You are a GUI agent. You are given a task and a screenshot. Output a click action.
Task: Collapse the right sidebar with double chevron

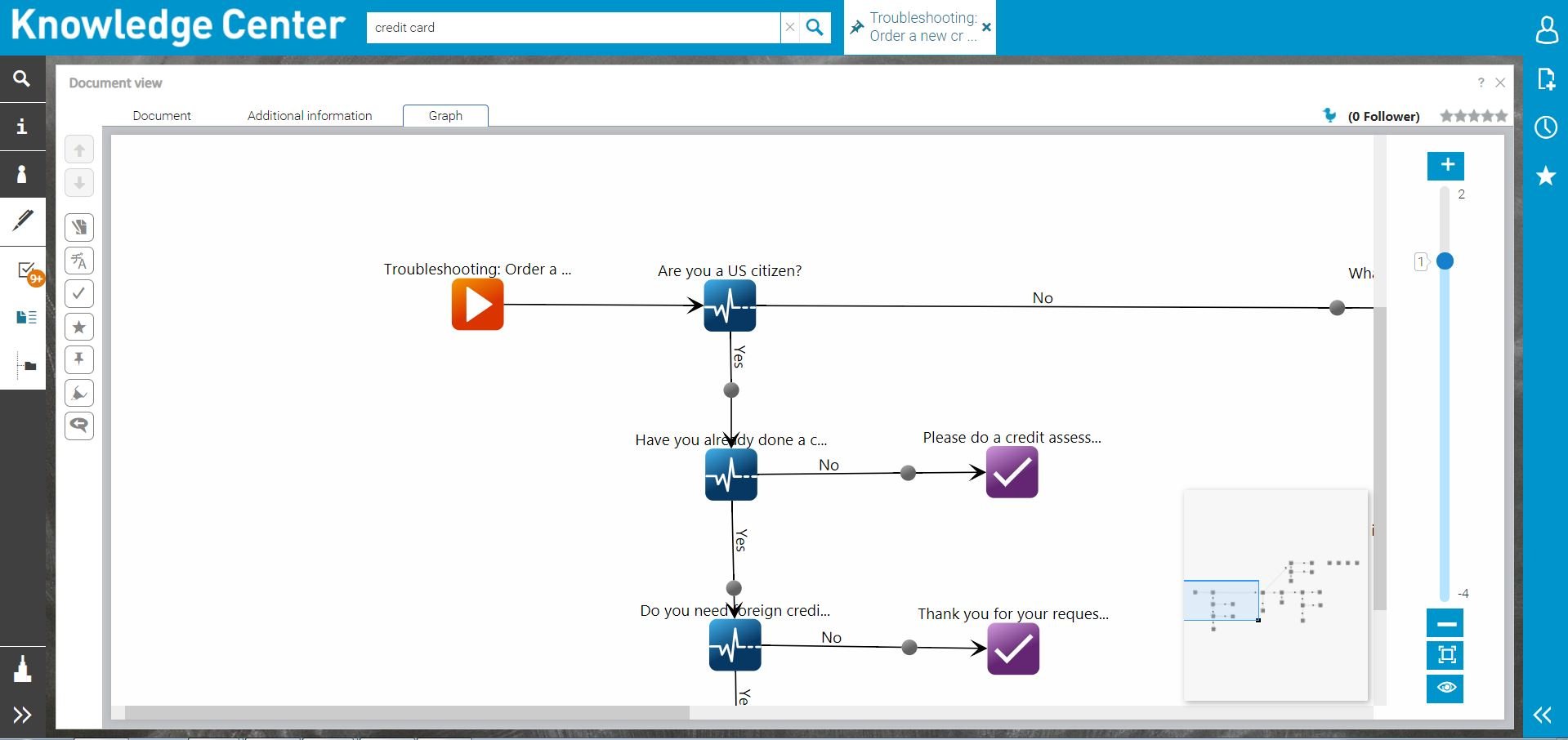[1541, 715]
